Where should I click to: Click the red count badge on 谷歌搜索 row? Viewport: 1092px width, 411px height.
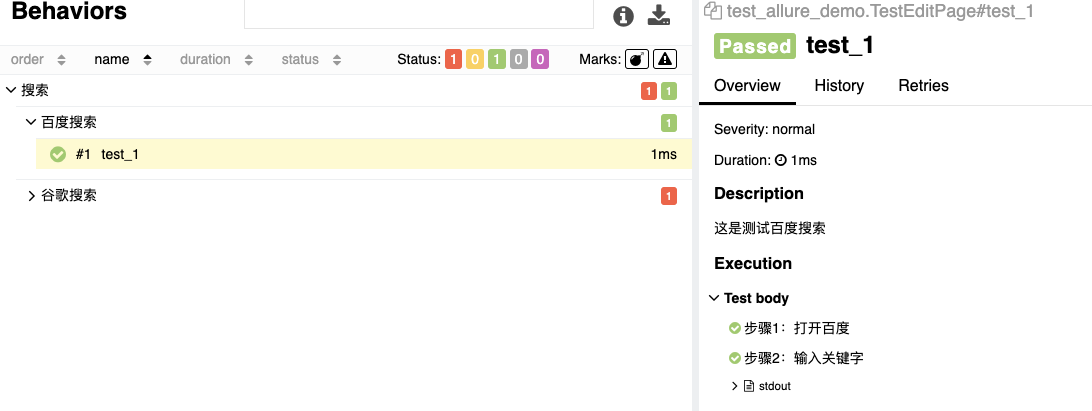669,196
